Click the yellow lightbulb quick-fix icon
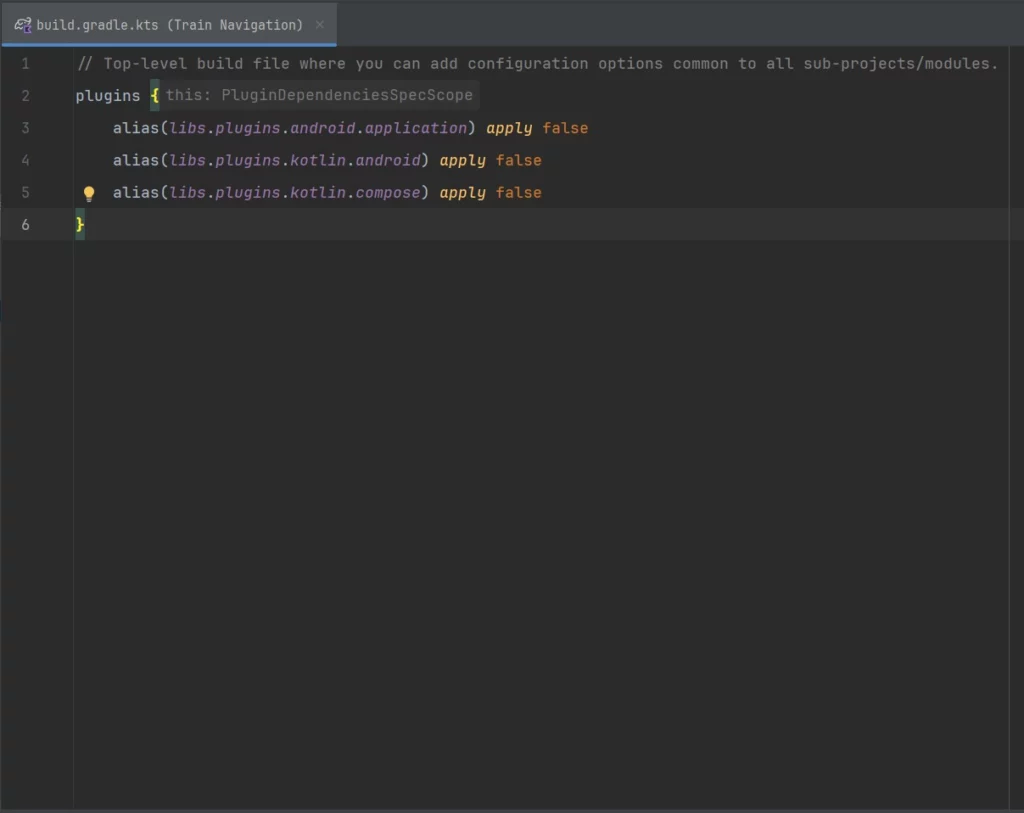This screenshot has height=813, width=1024. (x=88, y=193)
